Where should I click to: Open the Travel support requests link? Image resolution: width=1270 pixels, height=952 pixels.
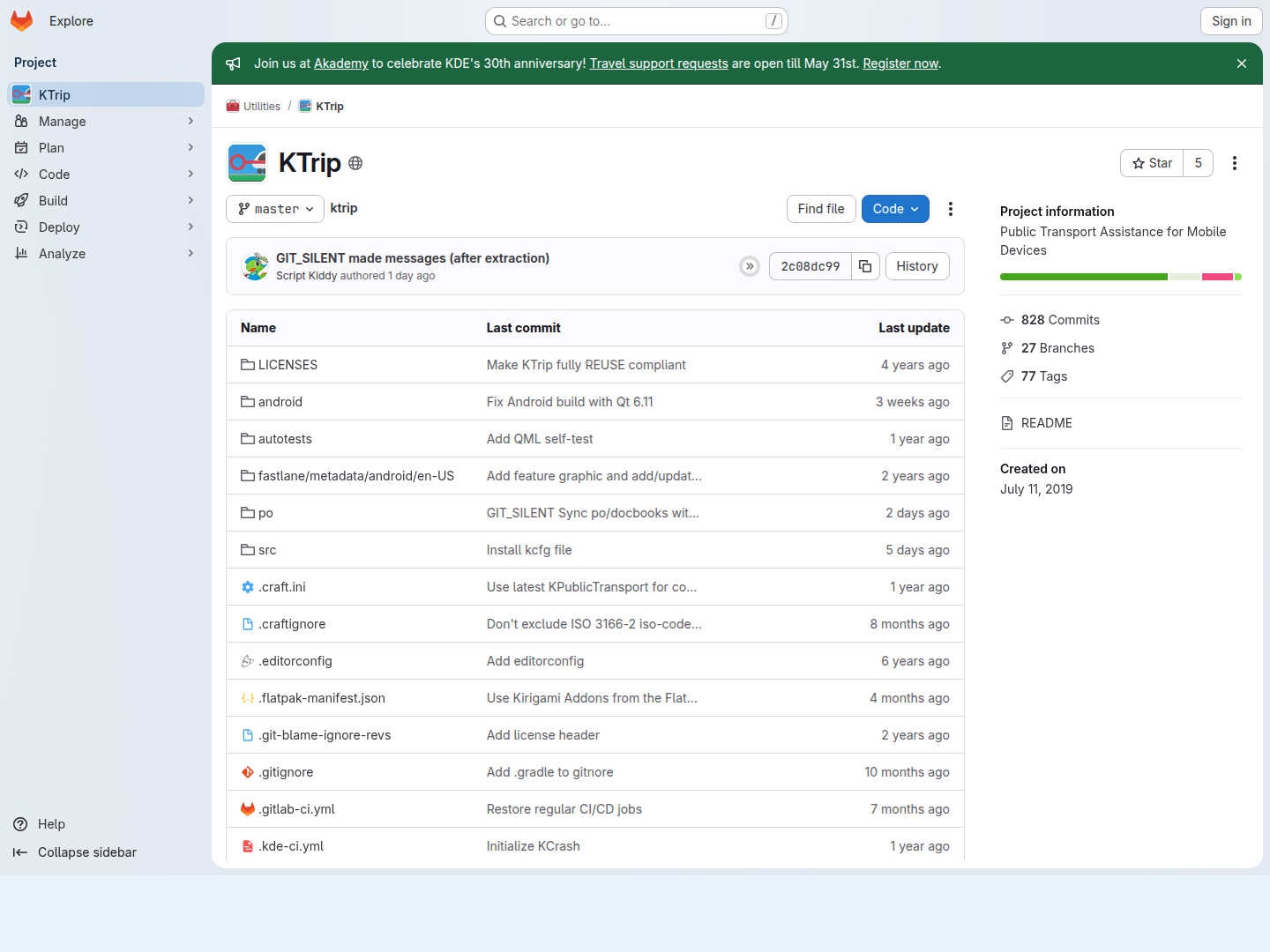[659, 63]
